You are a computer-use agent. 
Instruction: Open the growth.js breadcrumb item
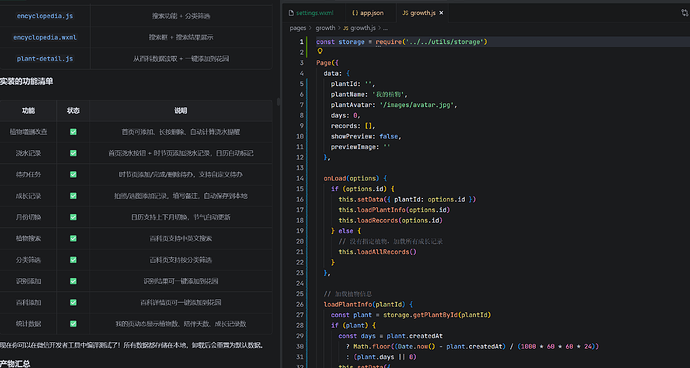[359, 28]
